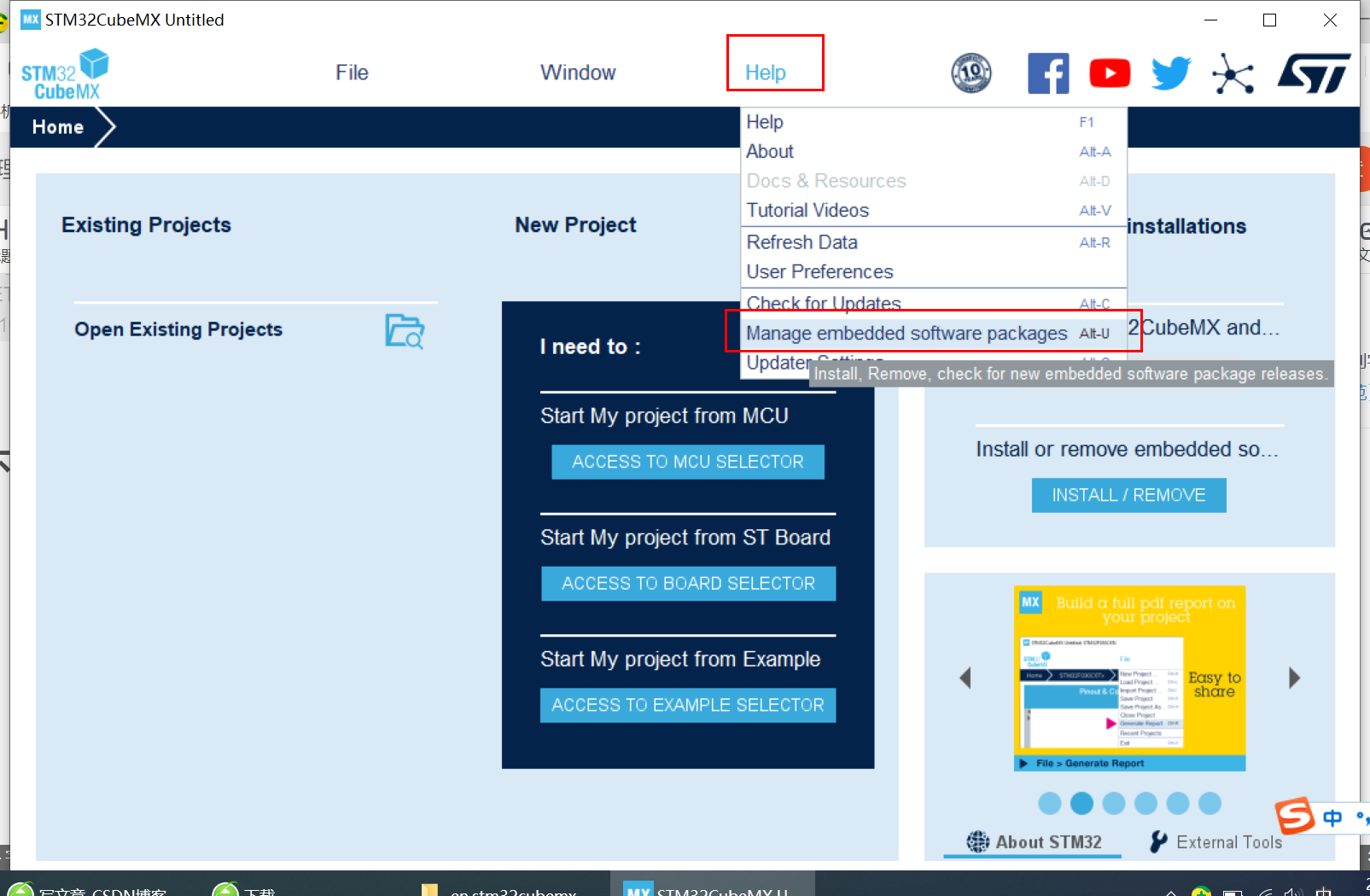1370x896 pixels.
Task: Click the MX title bar icon
Action: click(31, 20)
